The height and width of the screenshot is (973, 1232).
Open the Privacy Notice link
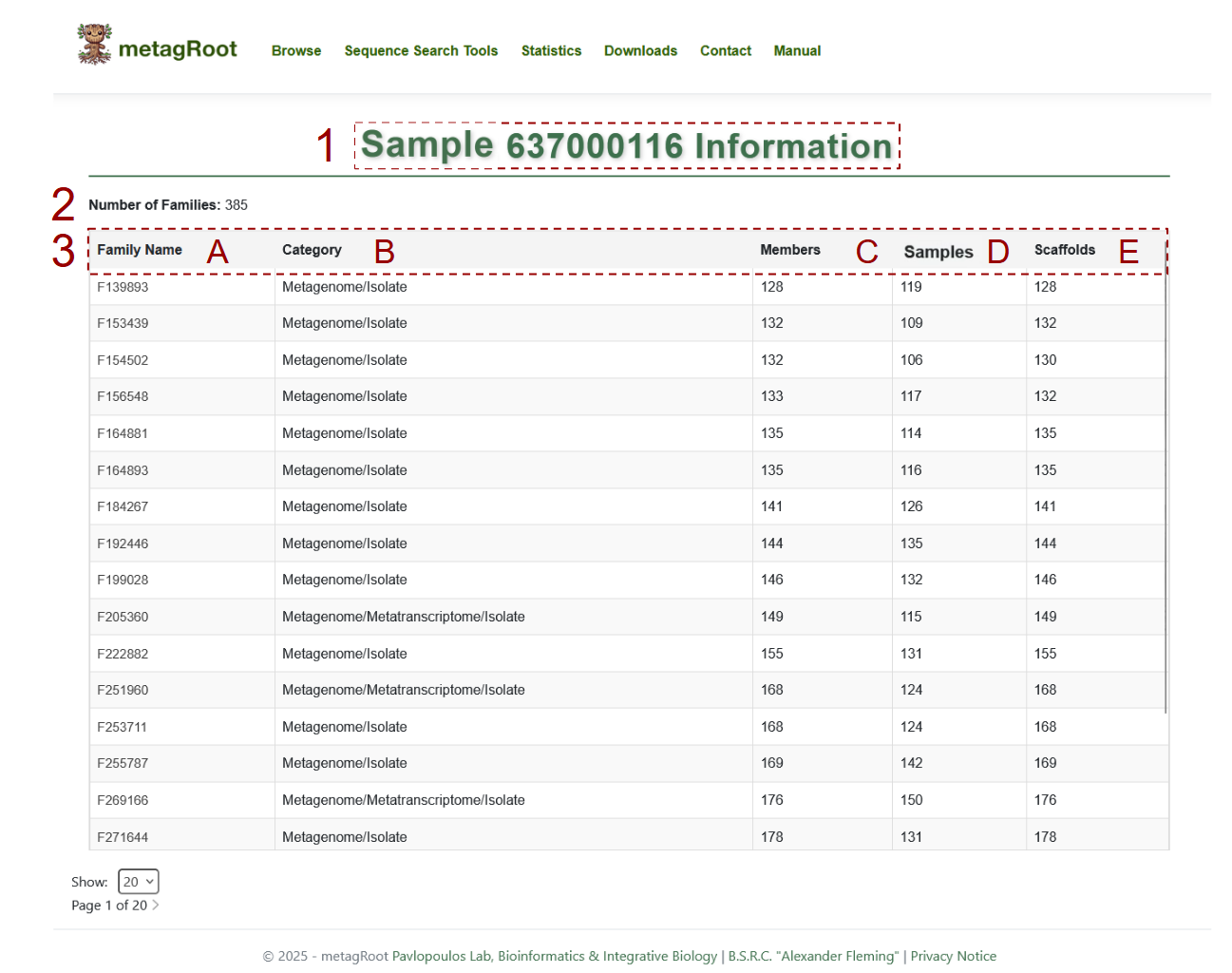(954, 956)
